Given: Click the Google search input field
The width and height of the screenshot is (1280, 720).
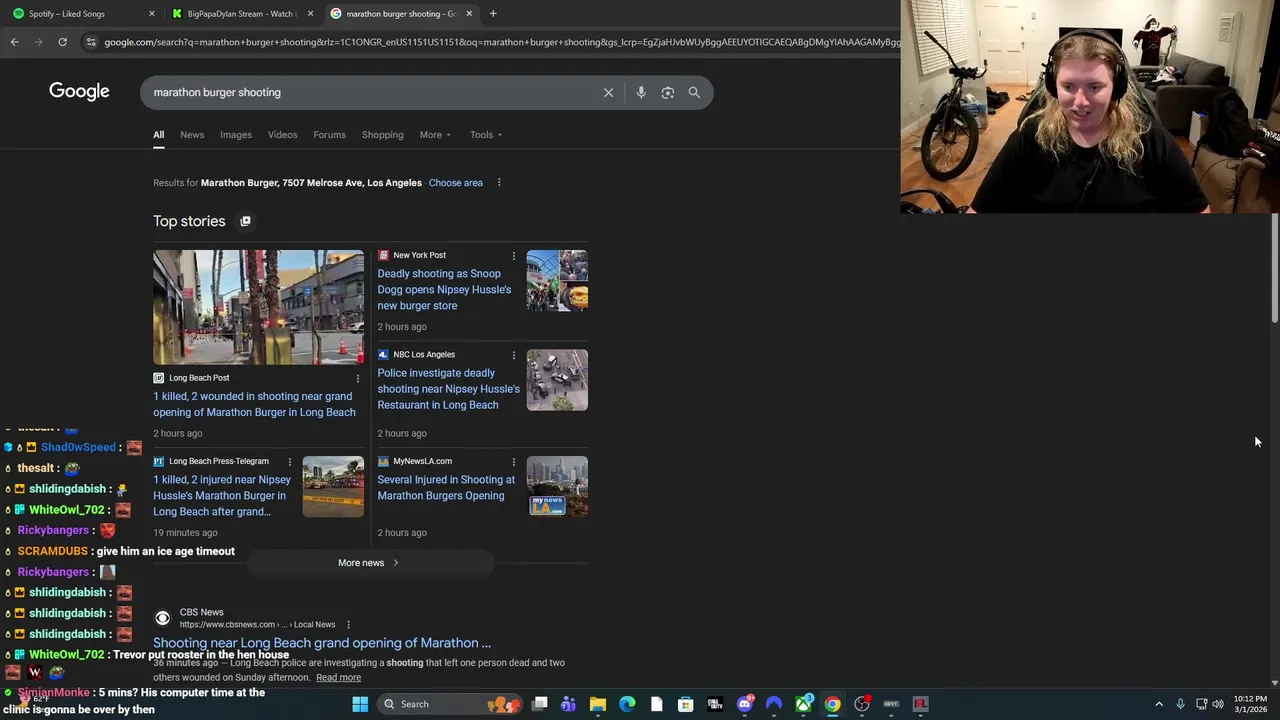Looking at the screenshot, I should (x=370, y=92).
